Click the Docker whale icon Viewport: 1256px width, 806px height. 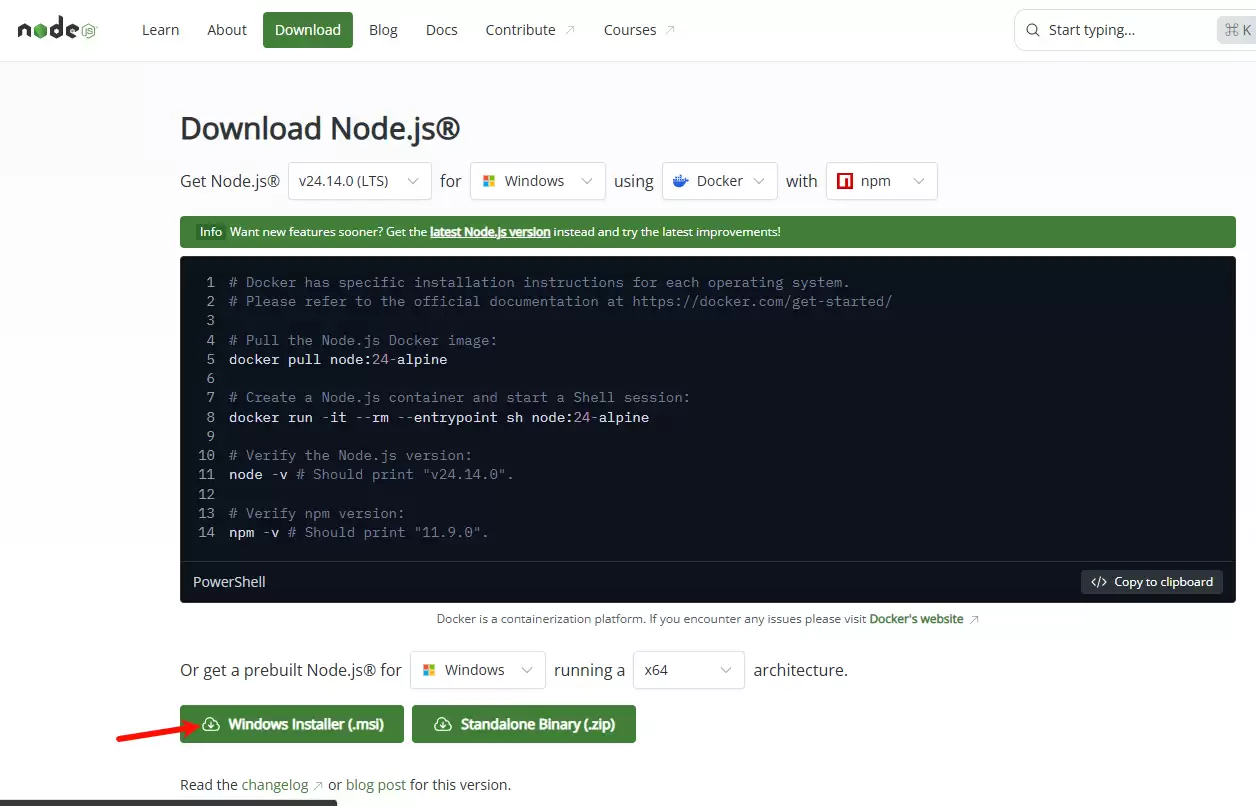(681, 181)
